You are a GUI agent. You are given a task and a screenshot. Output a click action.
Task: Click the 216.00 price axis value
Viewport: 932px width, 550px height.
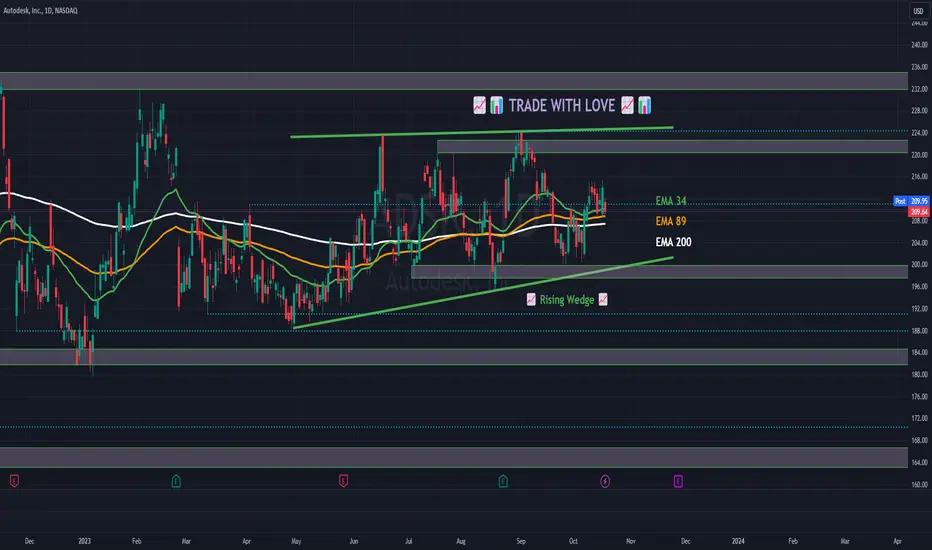pyautogui.click(x=919, y=177)
